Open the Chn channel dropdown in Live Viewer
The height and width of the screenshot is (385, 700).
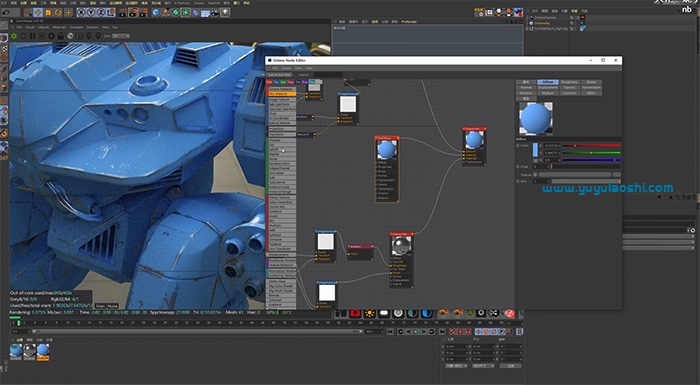(x=121, y=36)
